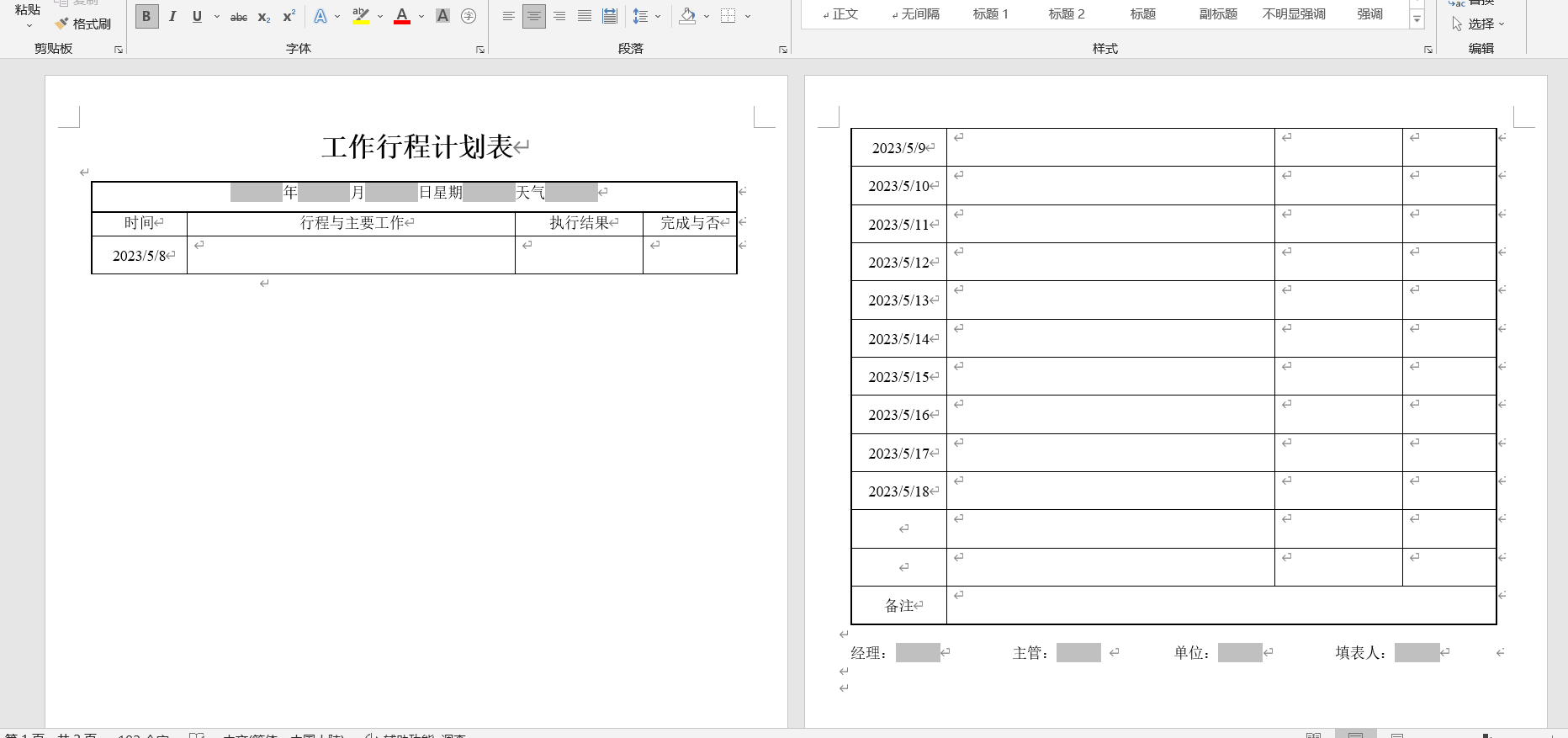This screenshot has width=1568, height=738.
Task: Open the highlight color dropdown arrow
Action: 380,16
